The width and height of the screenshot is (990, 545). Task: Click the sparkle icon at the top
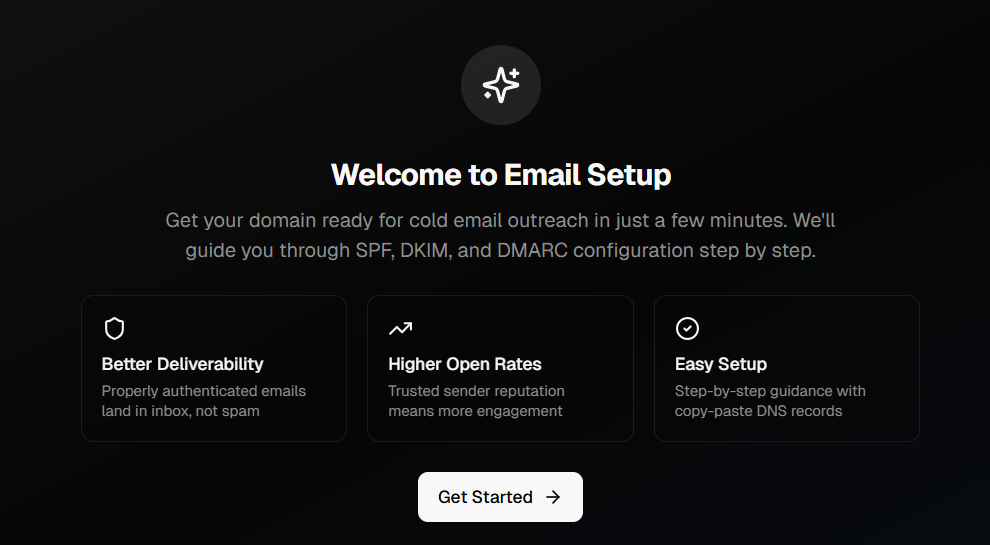[500, 85]
